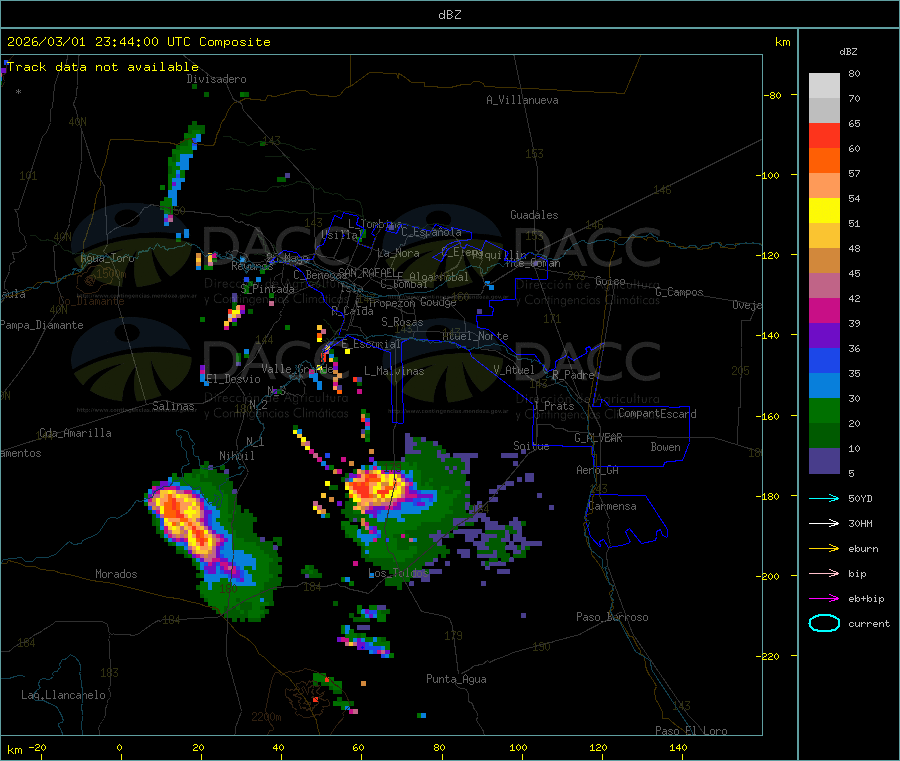Click the 'Paso_Barroso' map label
This screenshot has height=761, width=900.
(612, 617)
